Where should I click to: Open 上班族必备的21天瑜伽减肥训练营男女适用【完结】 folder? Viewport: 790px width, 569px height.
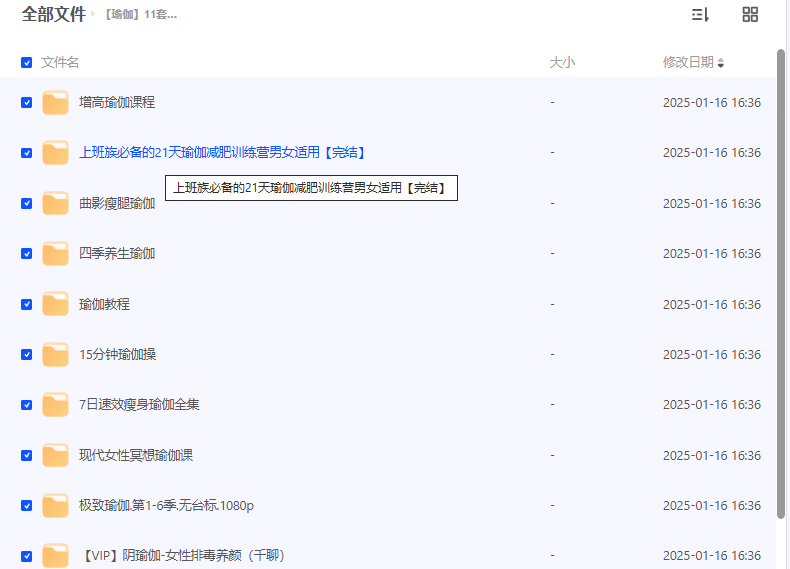pyautogui.click(x=222, y=153)
